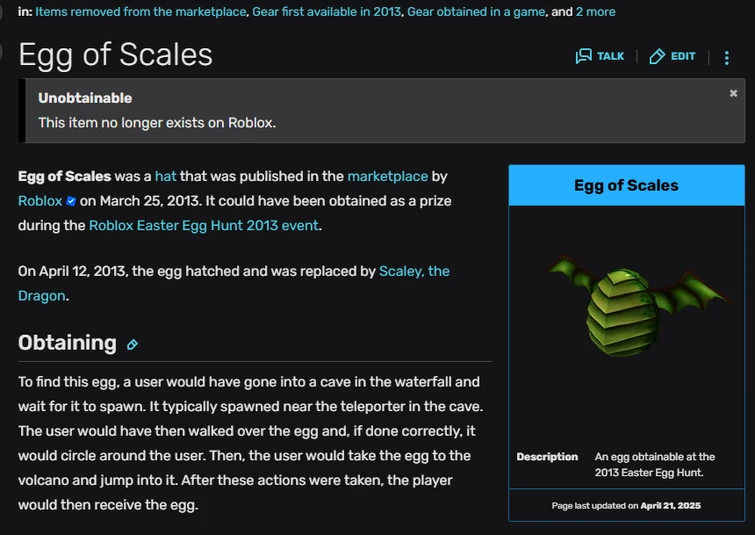Open the marketplace link
This screenshot has height=535, width=755.
[x=387, y=176]
